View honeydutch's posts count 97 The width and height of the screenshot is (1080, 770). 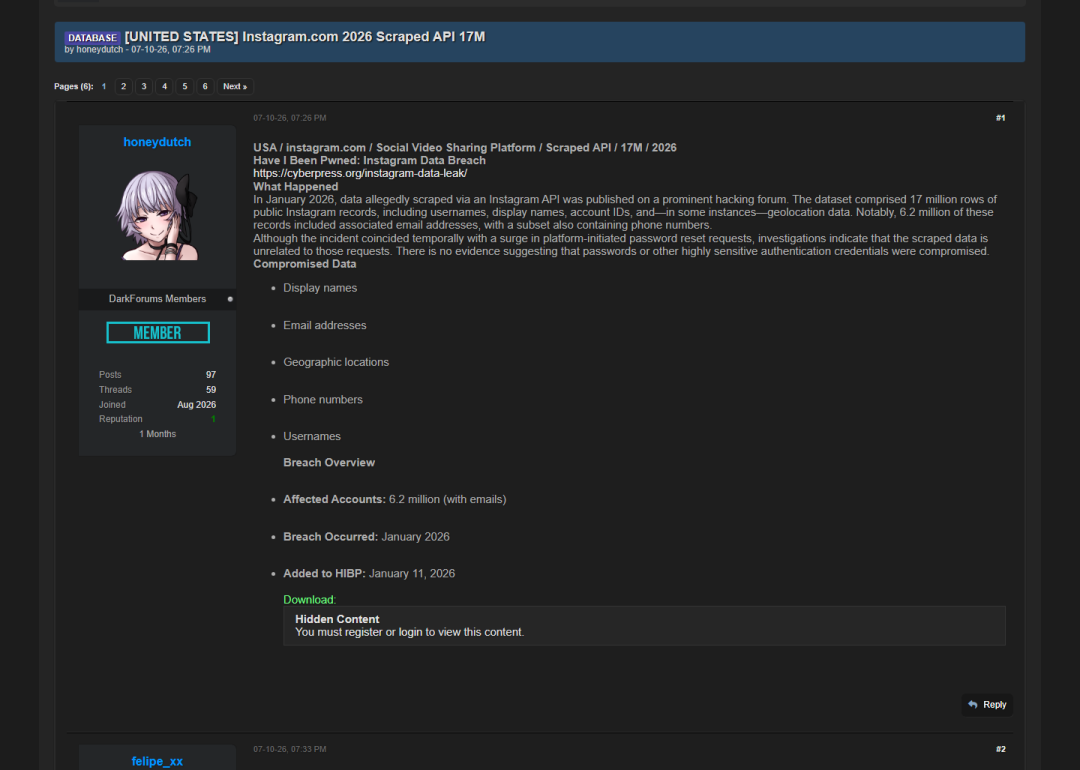coord(211,375)
